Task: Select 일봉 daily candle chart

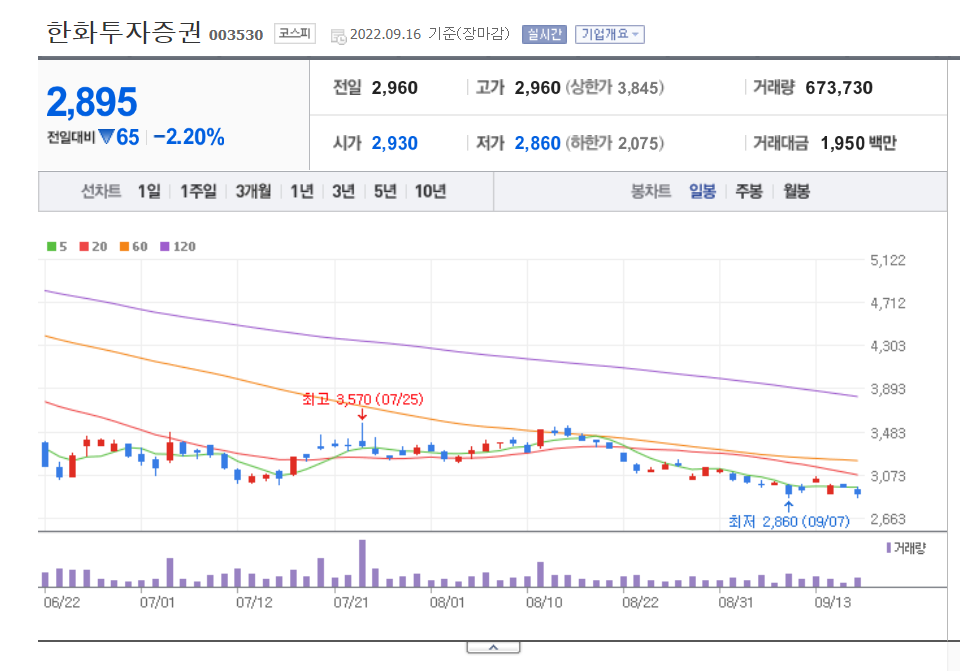Action: click(x=702, y=192)
